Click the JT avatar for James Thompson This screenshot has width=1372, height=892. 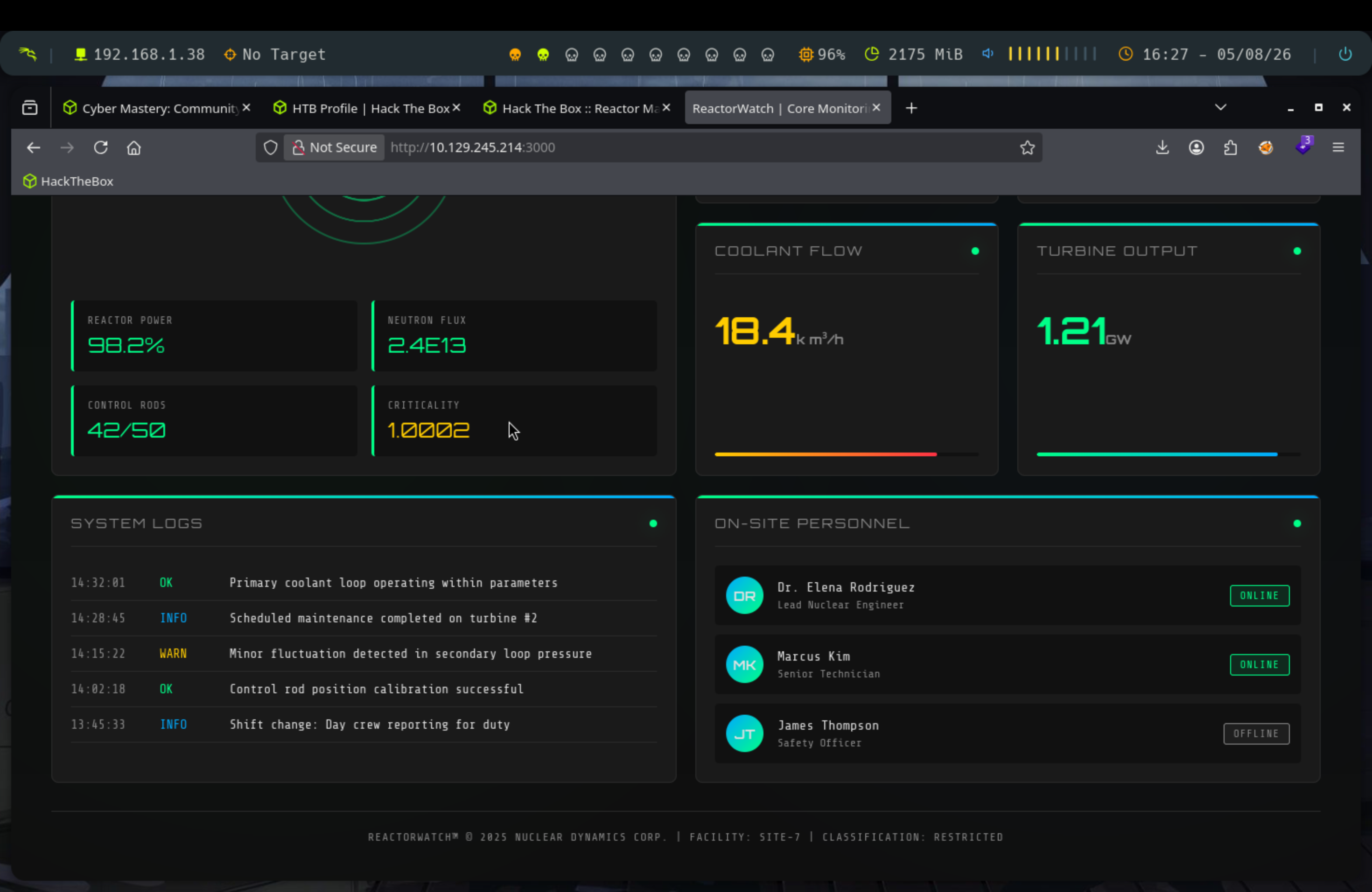(x=744, y=733)
